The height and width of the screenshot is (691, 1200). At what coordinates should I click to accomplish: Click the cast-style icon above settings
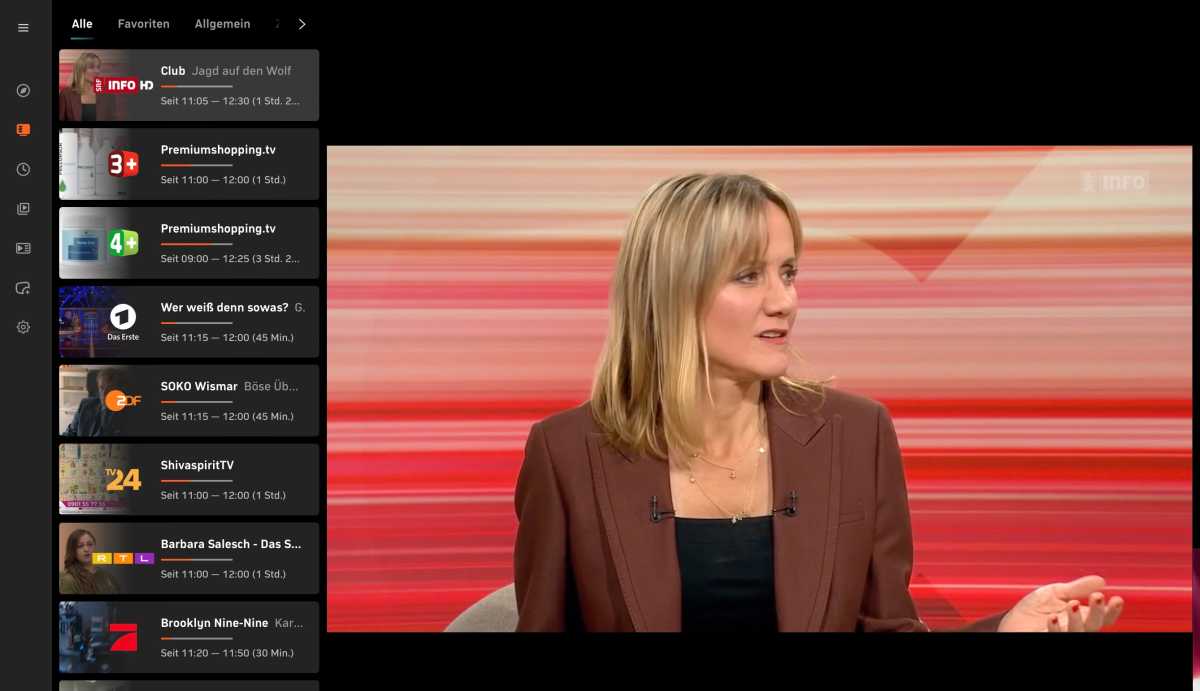[x=23, y=288]
